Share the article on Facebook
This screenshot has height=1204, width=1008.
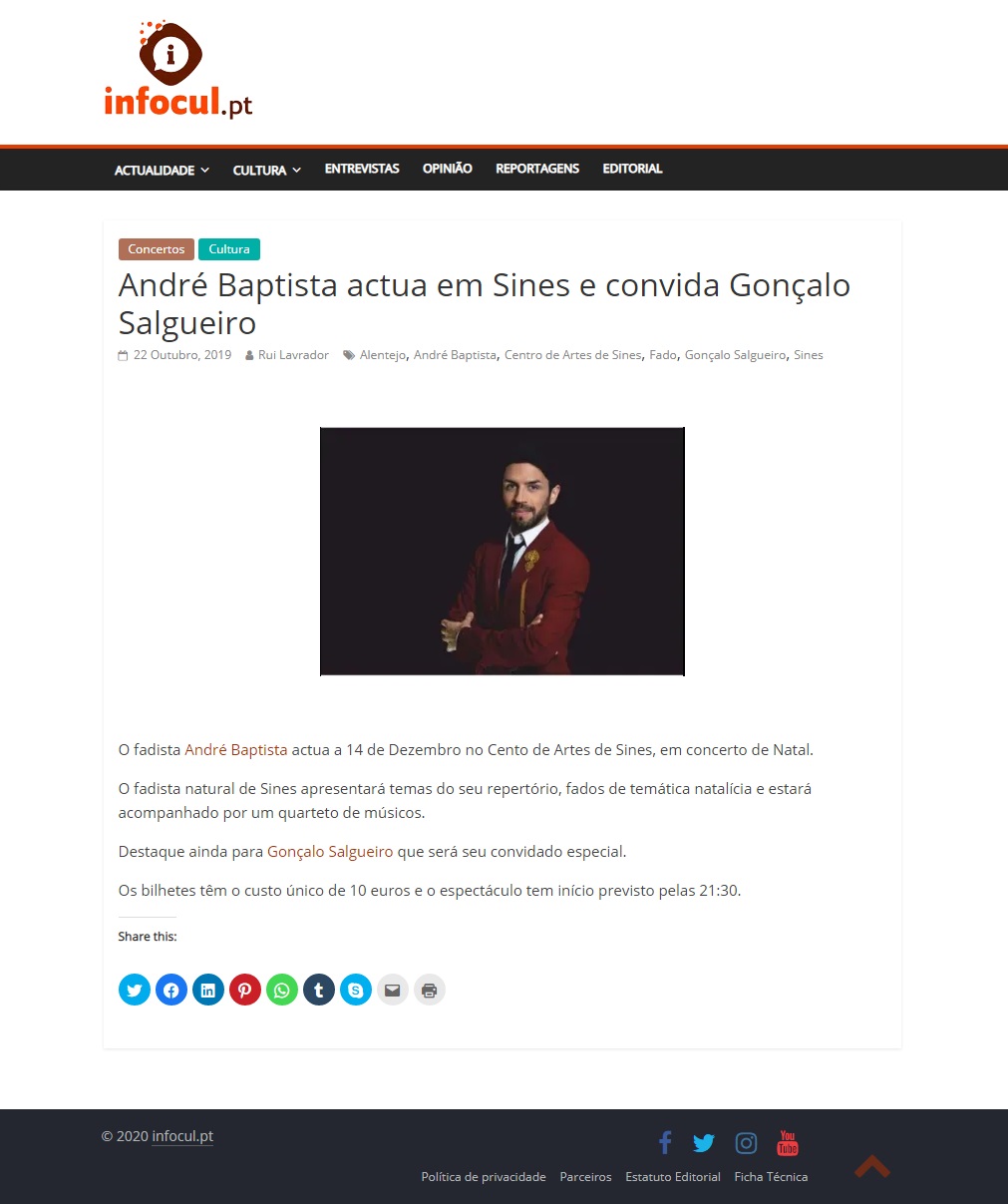[x=171, y=990]
